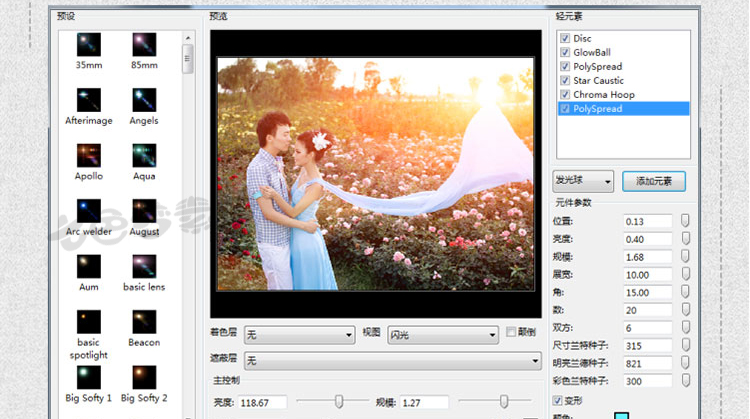Click the 彩色兰特种子 field 300
Viewport: 750px width, 419px height.
pyautogui.click(x=648, y=381)
